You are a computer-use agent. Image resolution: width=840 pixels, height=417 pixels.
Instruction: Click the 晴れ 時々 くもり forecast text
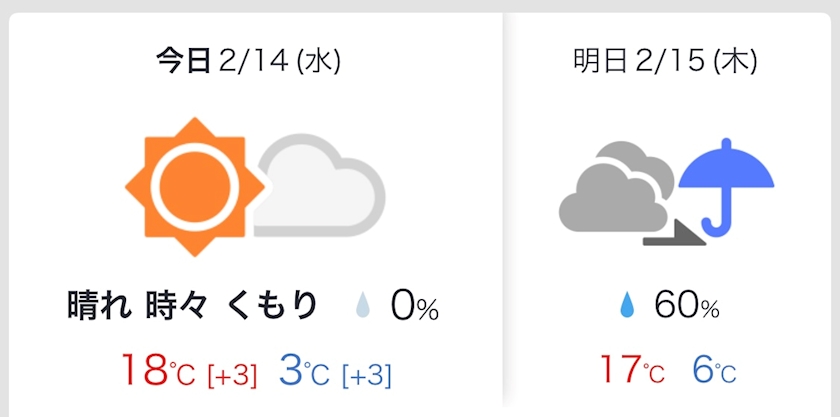pos(192,307)
